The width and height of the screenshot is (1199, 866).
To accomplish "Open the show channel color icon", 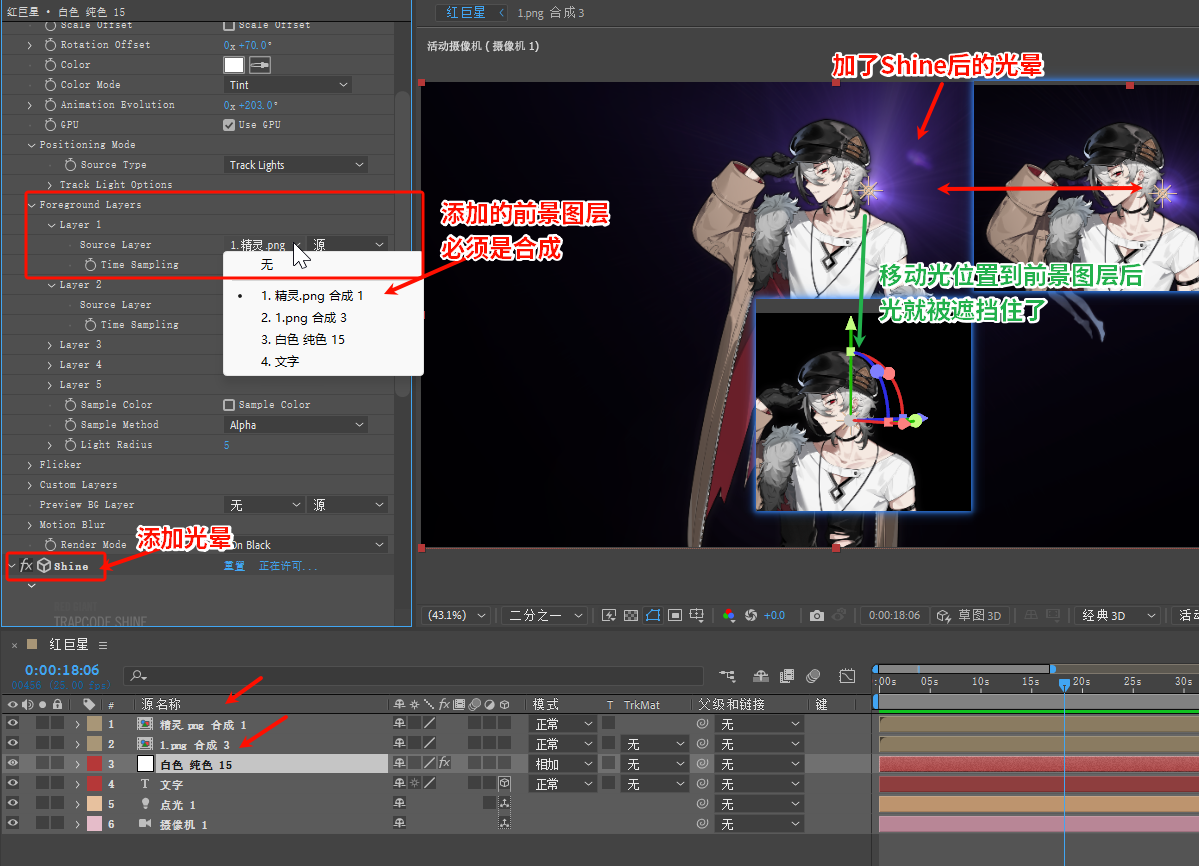I will pyautogui.click(x=729, y=615).
